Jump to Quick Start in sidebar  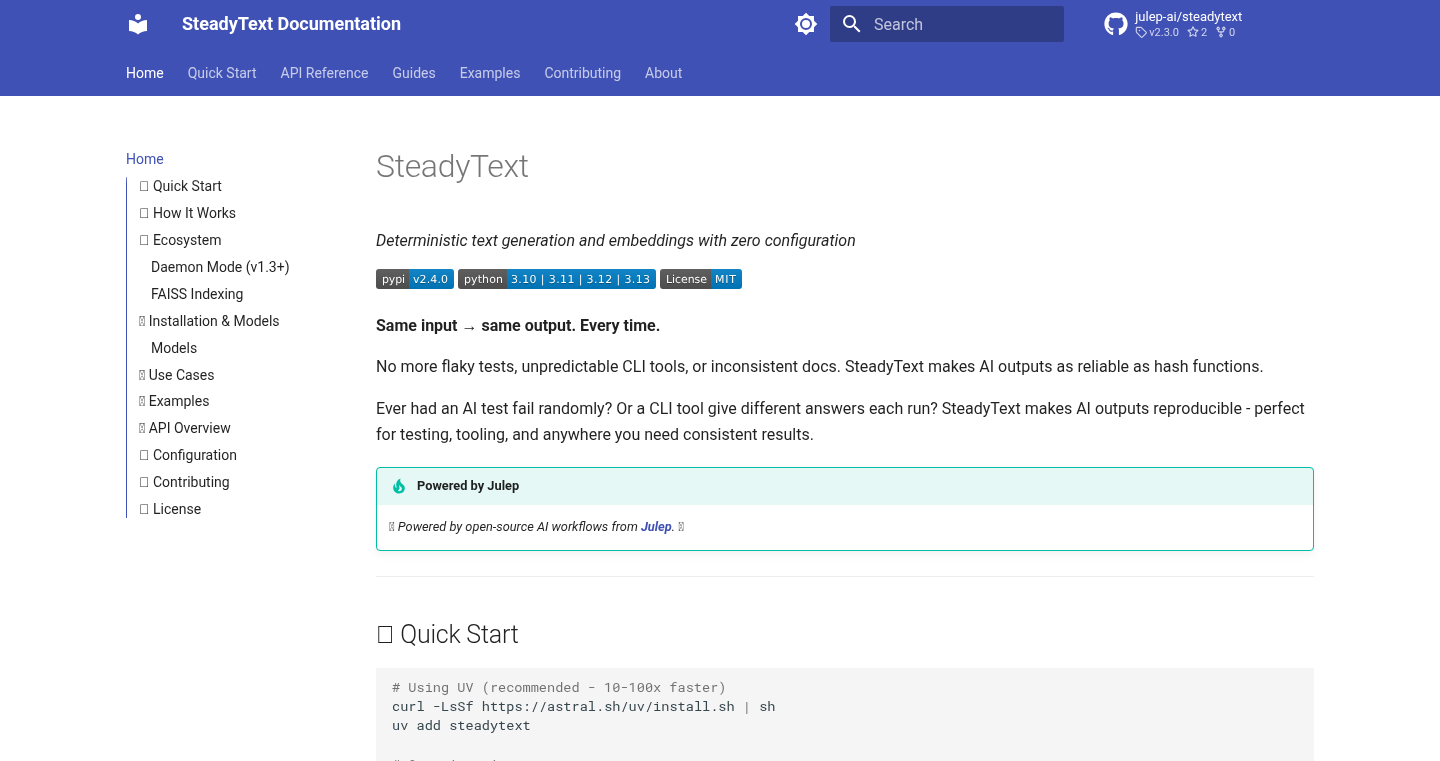tap(181, 186)
